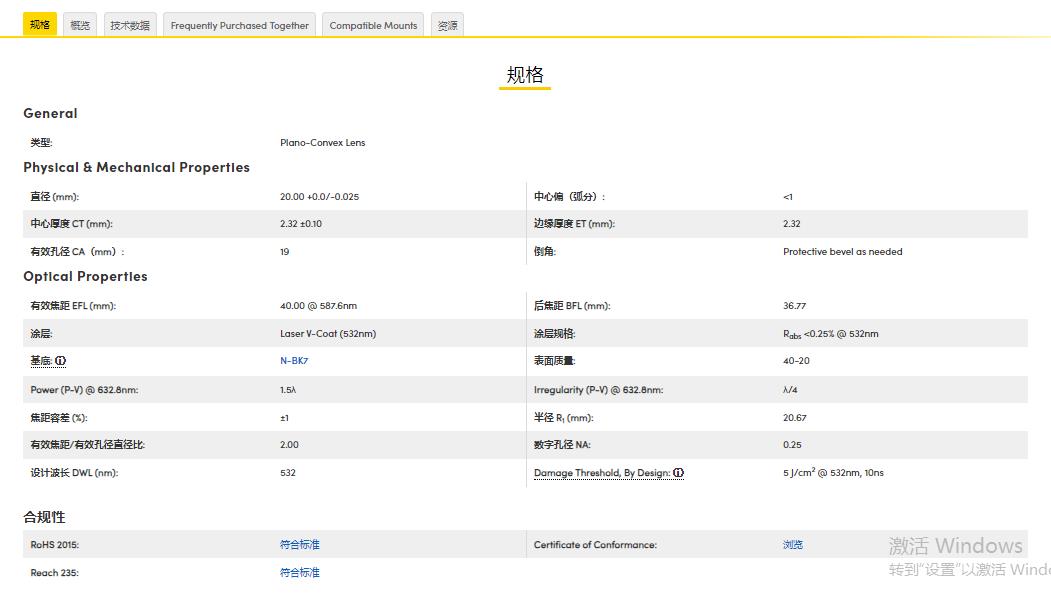
Task: Click the Laser V-Coat (532nm) coating value
Action: tap(328, 334)
